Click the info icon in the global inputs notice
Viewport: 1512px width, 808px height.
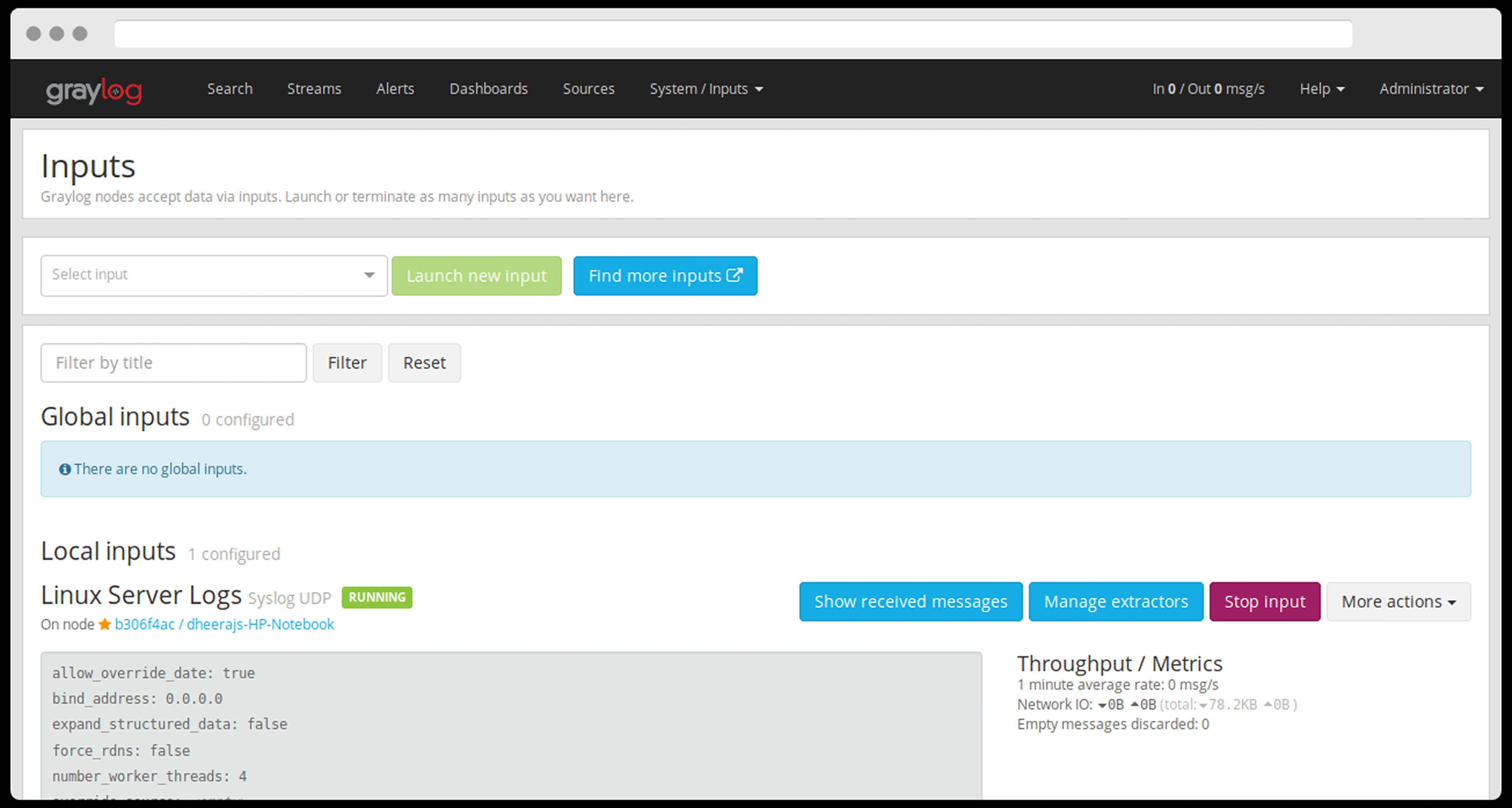click(x=64, y=469)
